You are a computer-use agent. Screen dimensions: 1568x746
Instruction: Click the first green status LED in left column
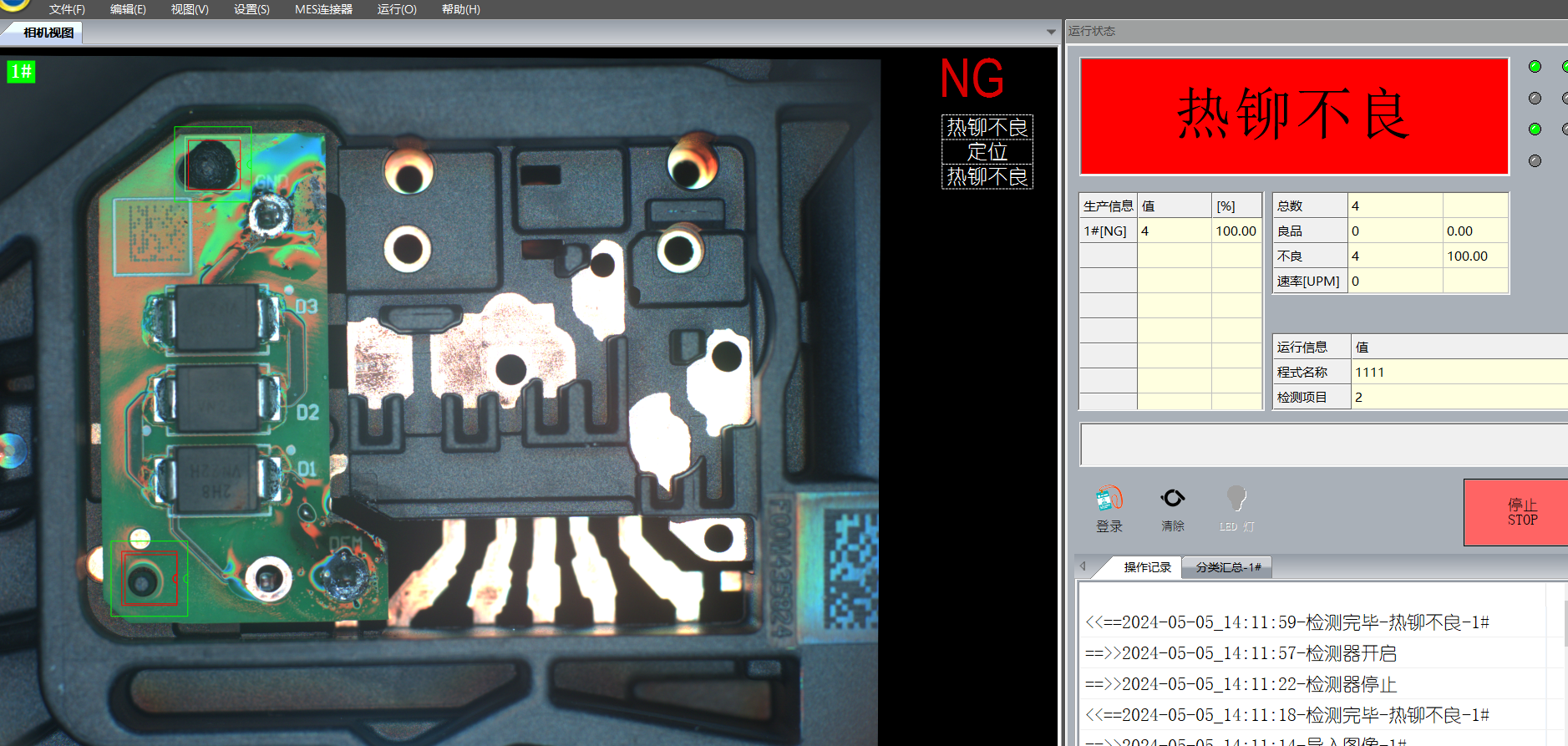coord(1535,67)
